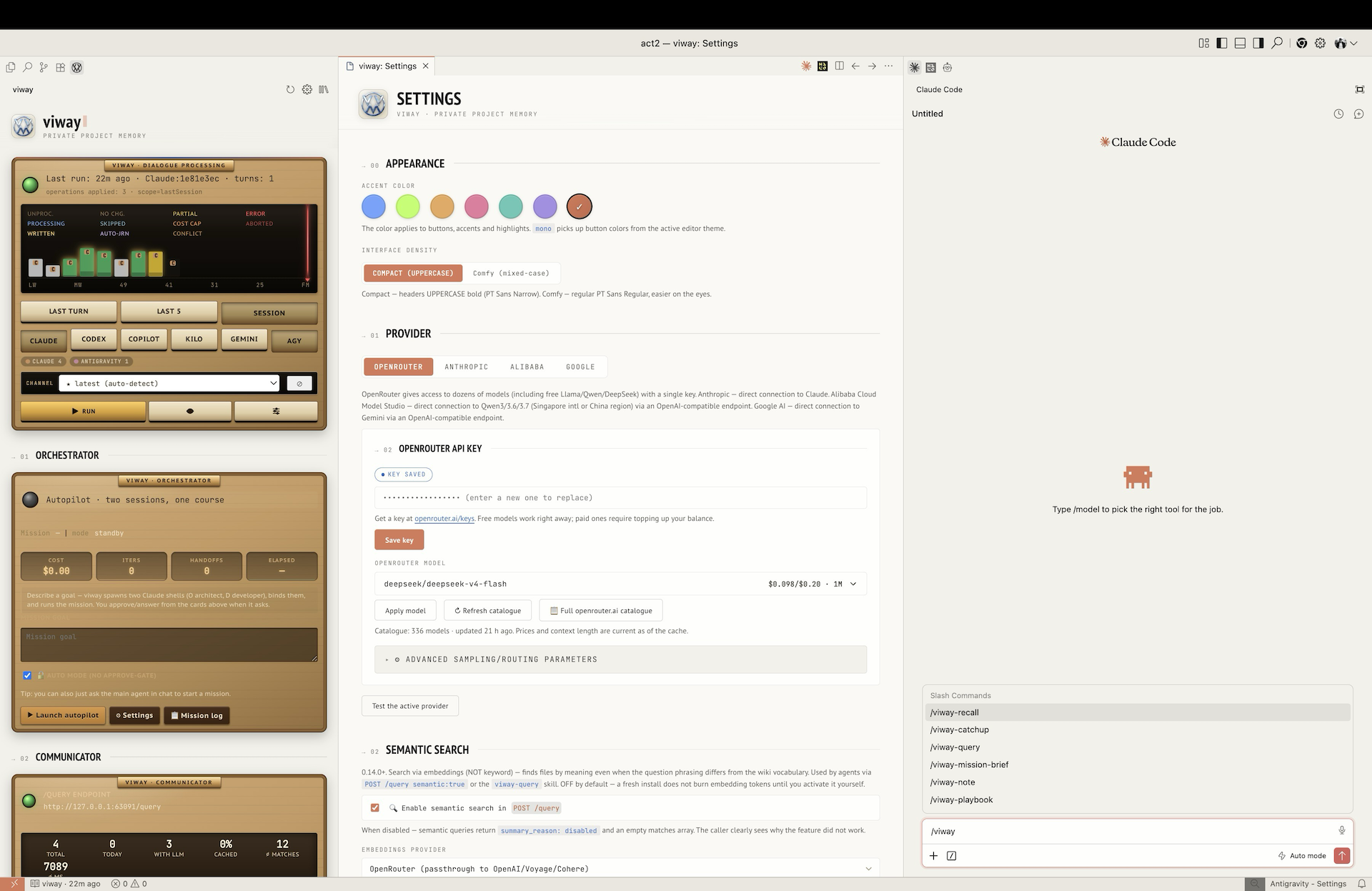The height and width of the screenshot is (891, 1372).
Task: Start a new Claude Code chat
Action: click(x=1358, y=114)
